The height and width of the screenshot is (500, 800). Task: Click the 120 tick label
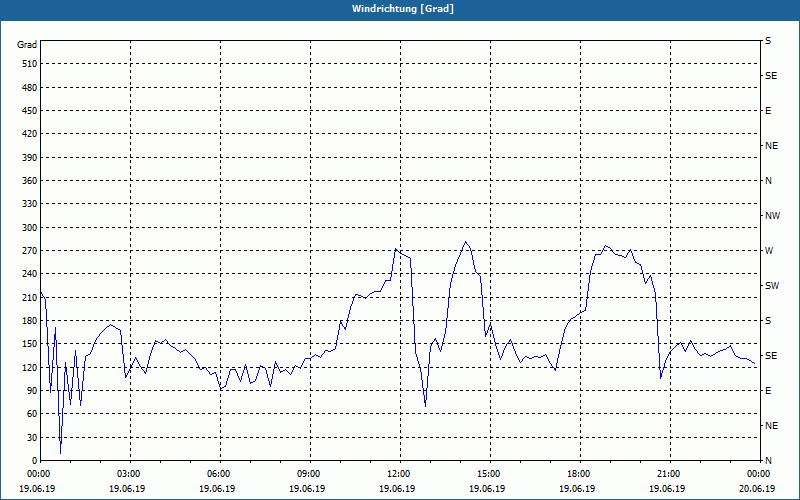pos(29,367)
